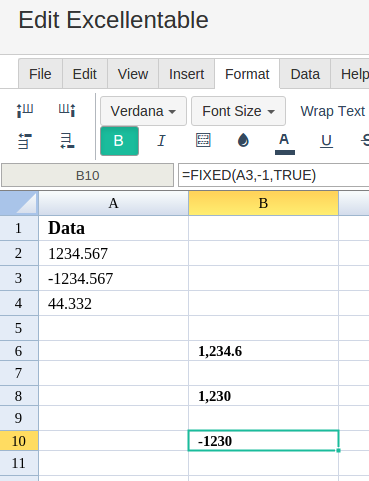Toggle italic formatting
The width and height of the screenshot is (369, 481).
(162, 141)
